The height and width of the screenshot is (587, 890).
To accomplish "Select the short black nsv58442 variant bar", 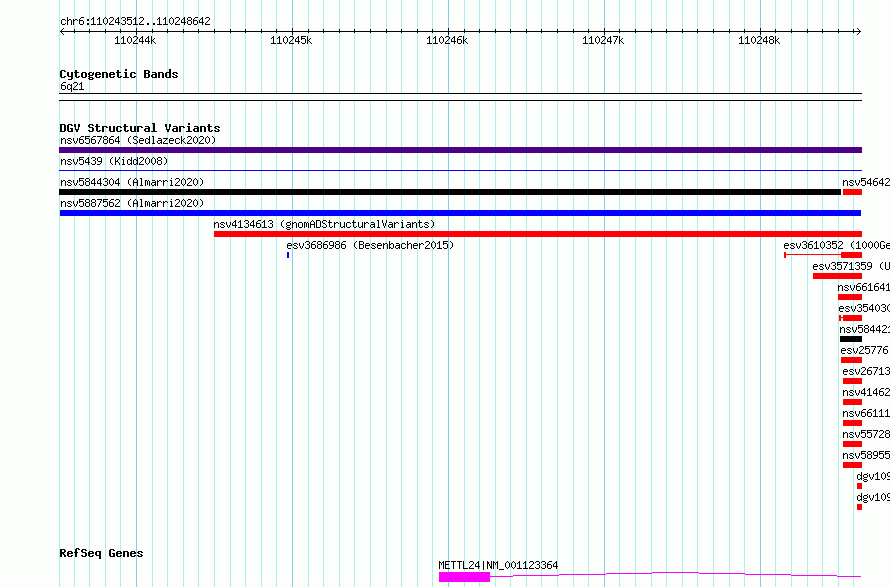I will pyautogui.click(x=851, y=339).
